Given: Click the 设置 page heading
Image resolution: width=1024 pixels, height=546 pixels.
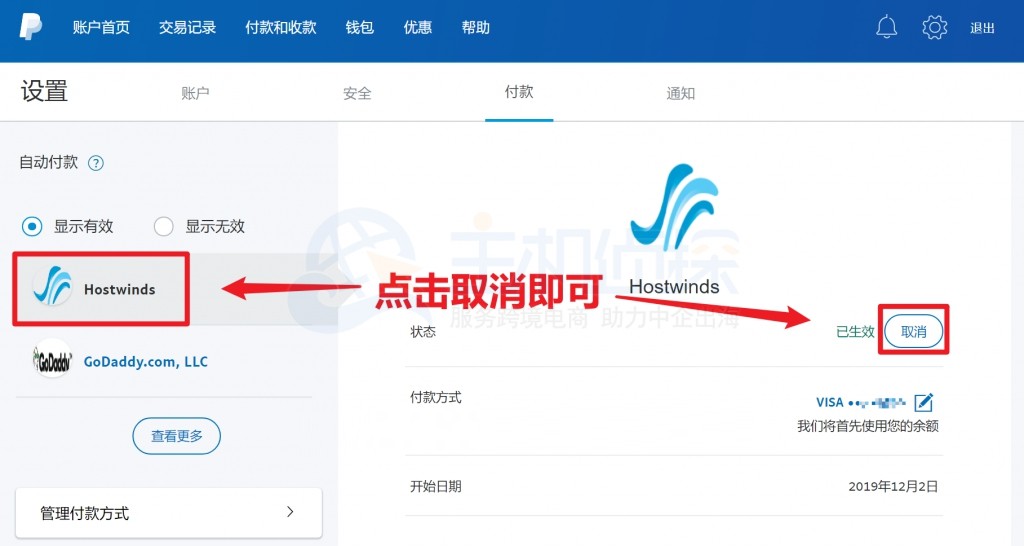Looking at the screenshot, I should [44, 91].
